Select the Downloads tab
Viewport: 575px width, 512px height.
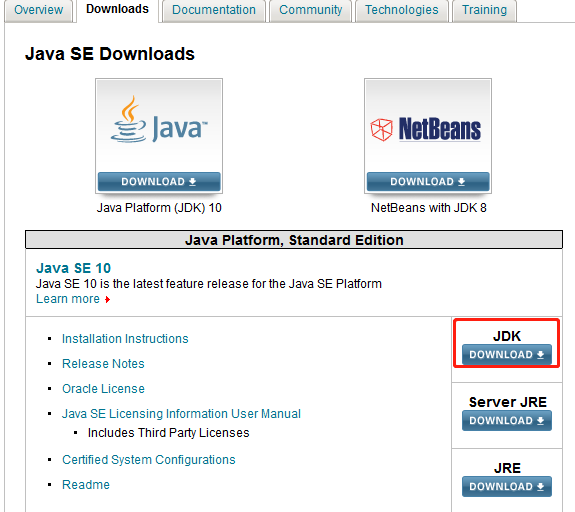117,9
